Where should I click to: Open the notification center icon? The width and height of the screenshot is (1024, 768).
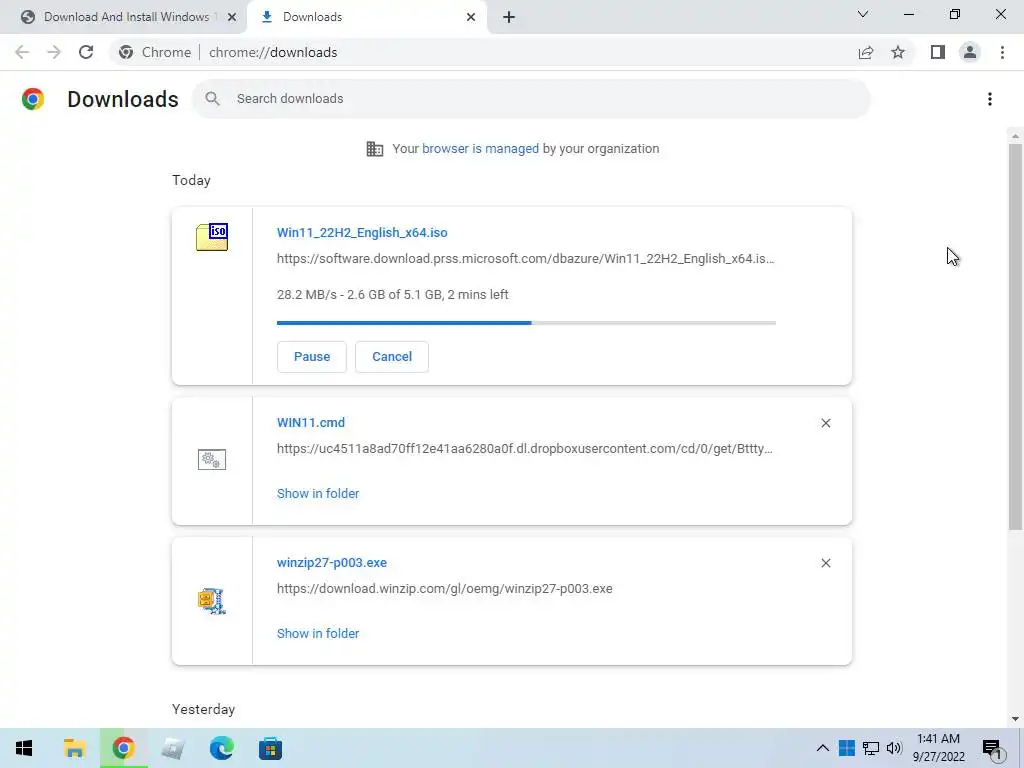point(992,748)
